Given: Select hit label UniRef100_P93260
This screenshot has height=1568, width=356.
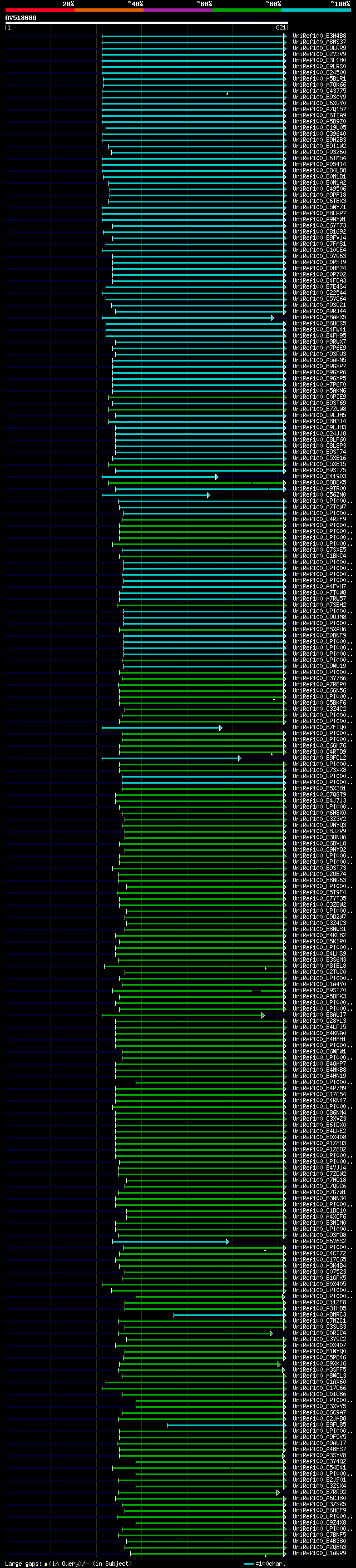Looking at the screenshot, I should [x=319, y=152].
